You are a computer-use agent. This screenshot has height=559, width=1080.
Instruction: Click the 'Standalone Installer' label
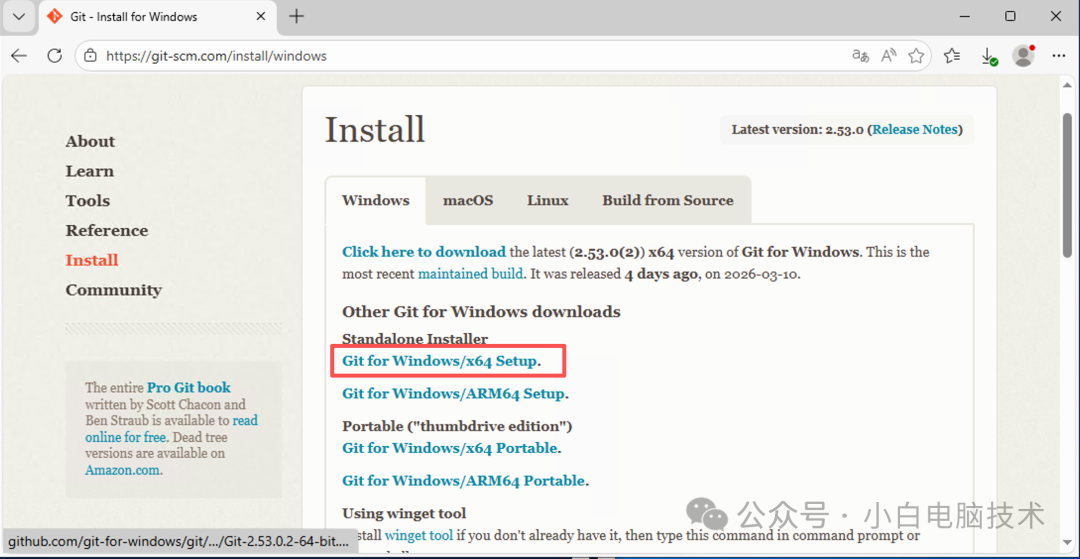tap(415, 339)
